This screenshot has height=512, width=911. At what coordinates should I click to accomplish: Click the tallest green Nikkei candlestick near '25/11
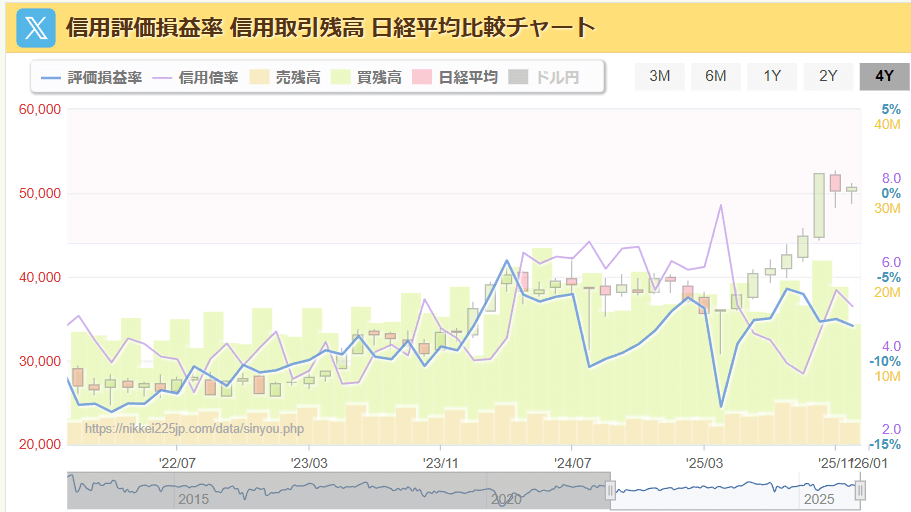pos(819,205)
